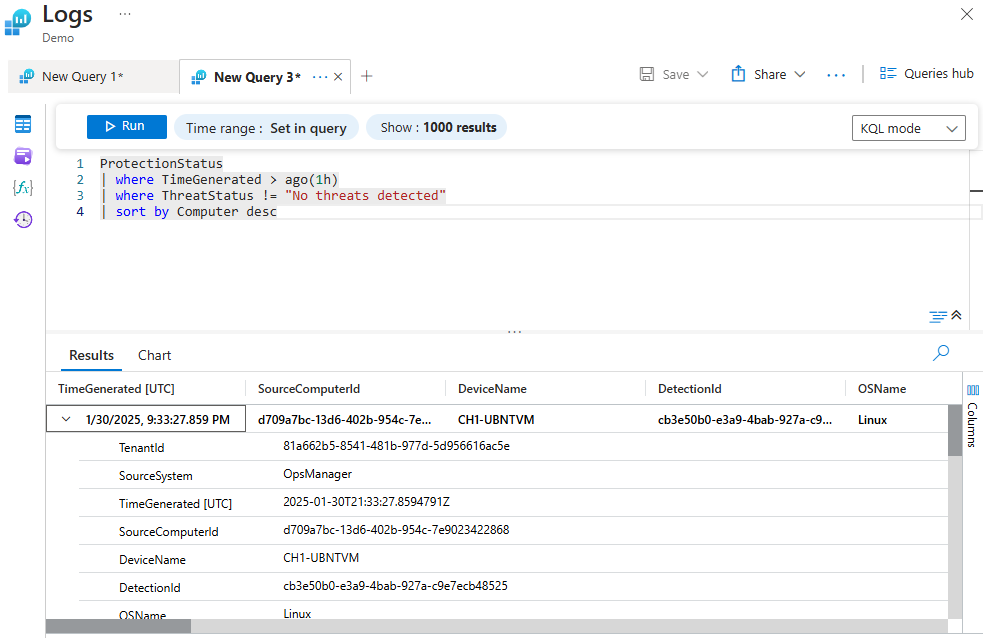Click the Save disk icon
This screenshot has height=638, width=983.
pyautogui.click(x=646, y=74)
